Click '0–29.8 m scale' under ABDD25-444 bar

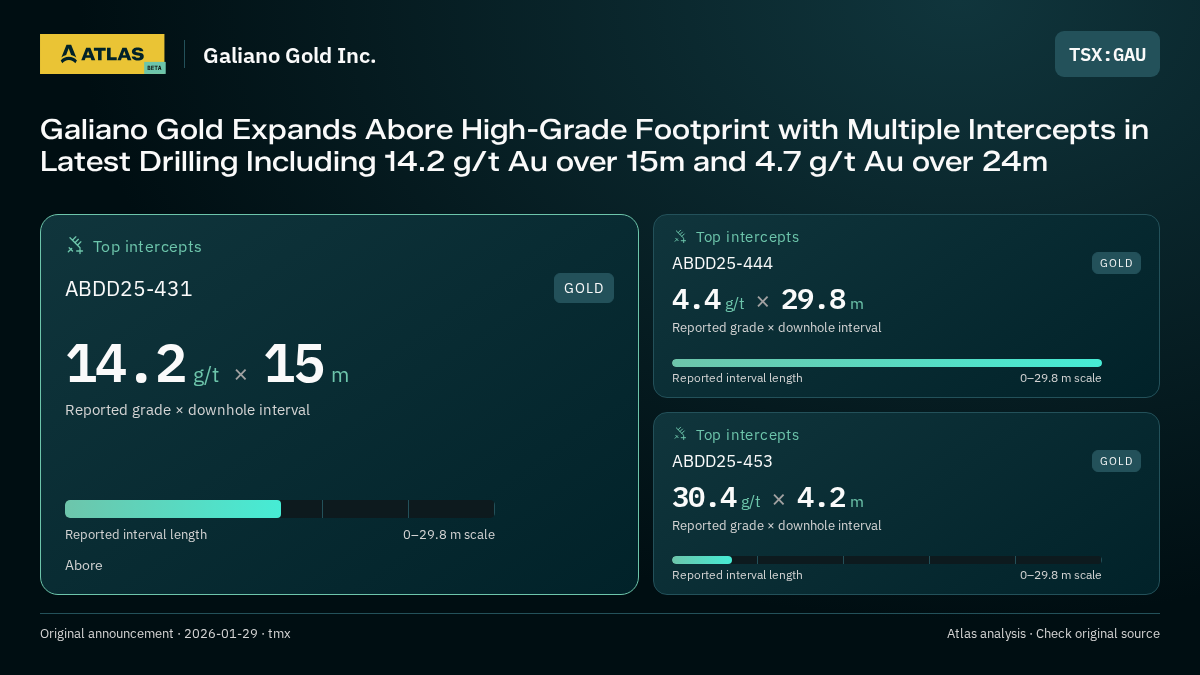tap(1061, 378)
